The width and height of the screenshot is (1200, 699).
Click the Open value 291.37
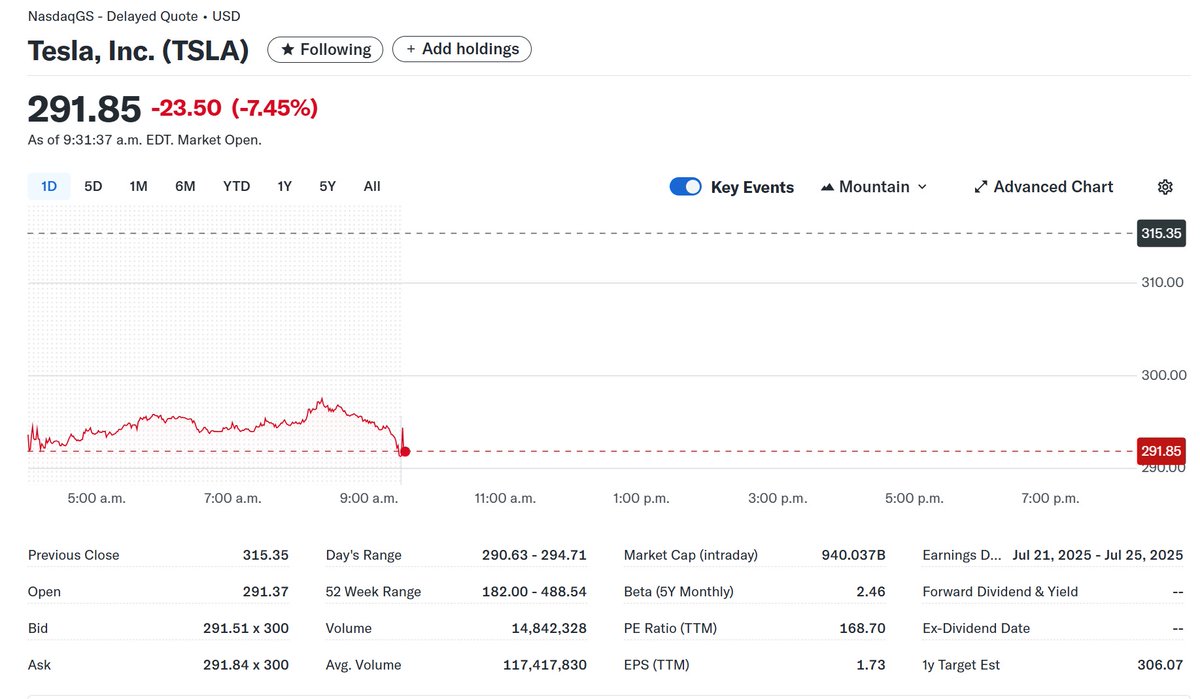point(265,592)
